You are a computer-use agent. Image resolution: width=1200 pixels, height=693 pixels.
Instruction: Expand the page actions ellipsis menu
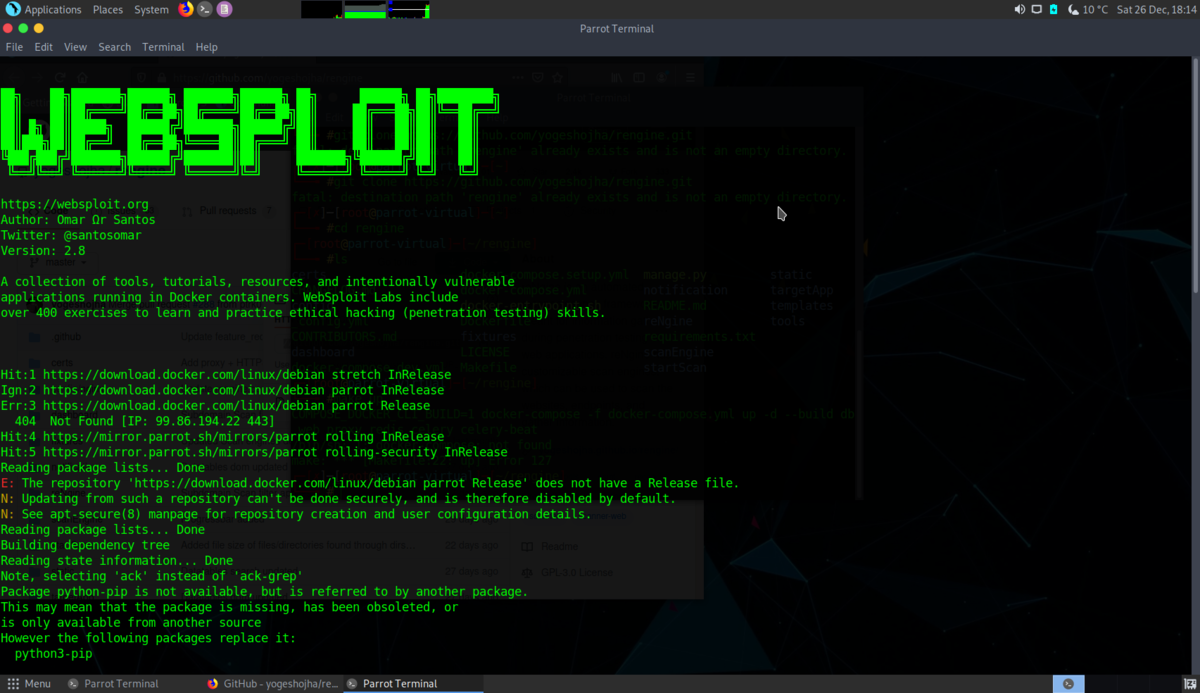[x=518, y=77]
